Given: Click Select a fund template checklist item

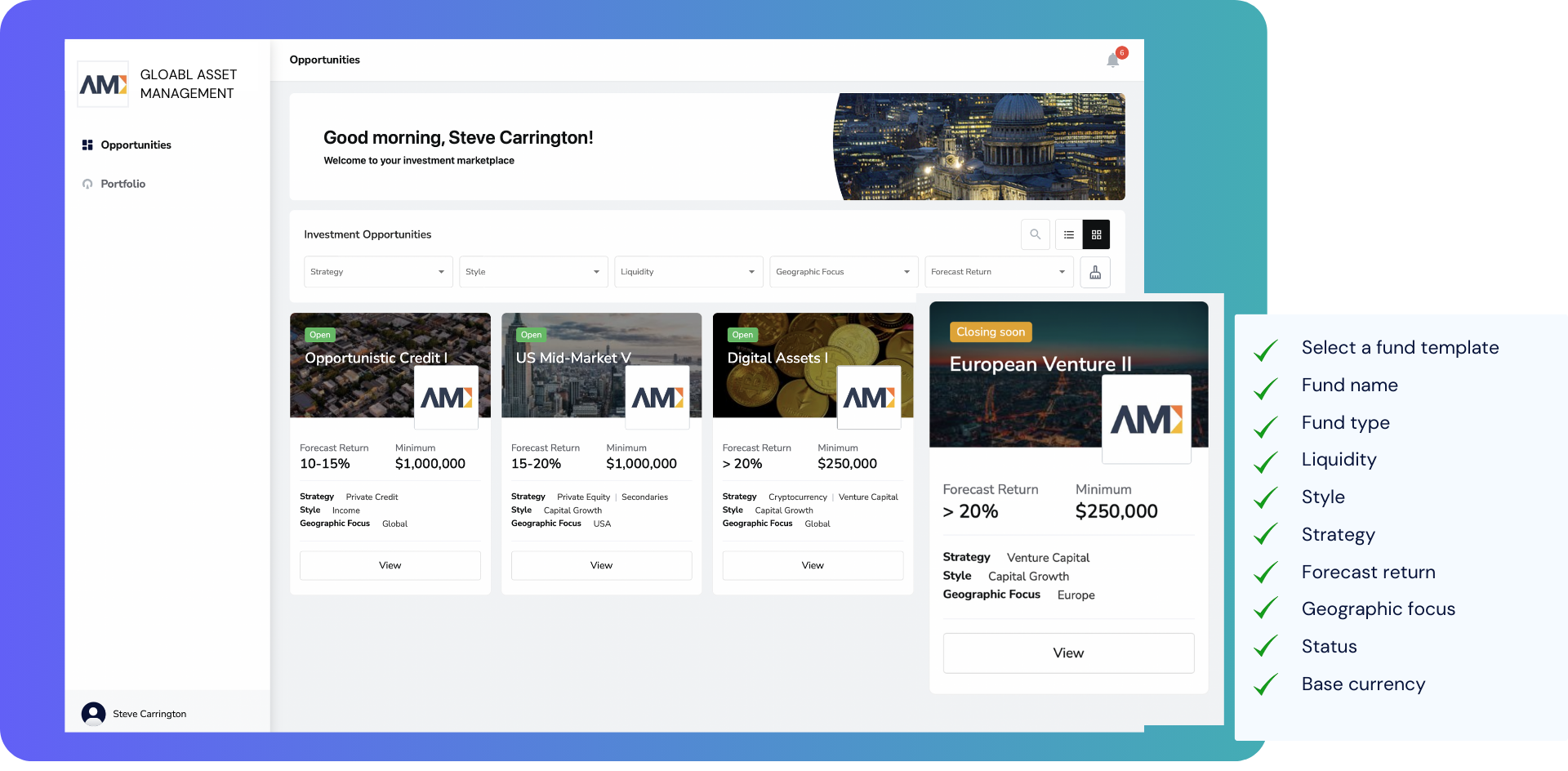Looking at the screenshot, I should (x=1400, y=348).
